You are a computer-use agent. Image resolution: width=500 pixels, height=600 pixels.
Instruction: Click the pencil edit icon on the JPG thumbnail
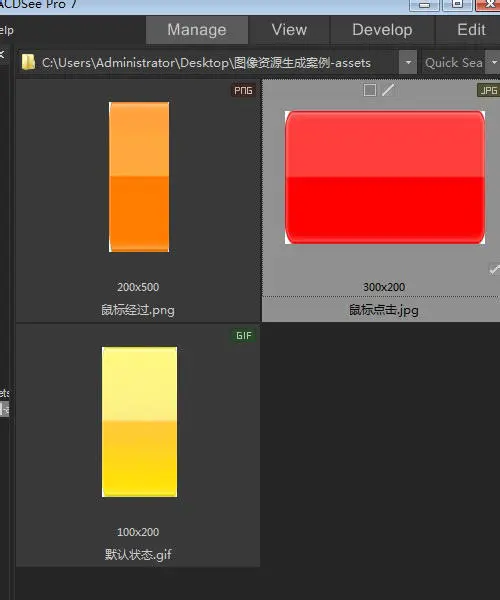tap(388, 90)
